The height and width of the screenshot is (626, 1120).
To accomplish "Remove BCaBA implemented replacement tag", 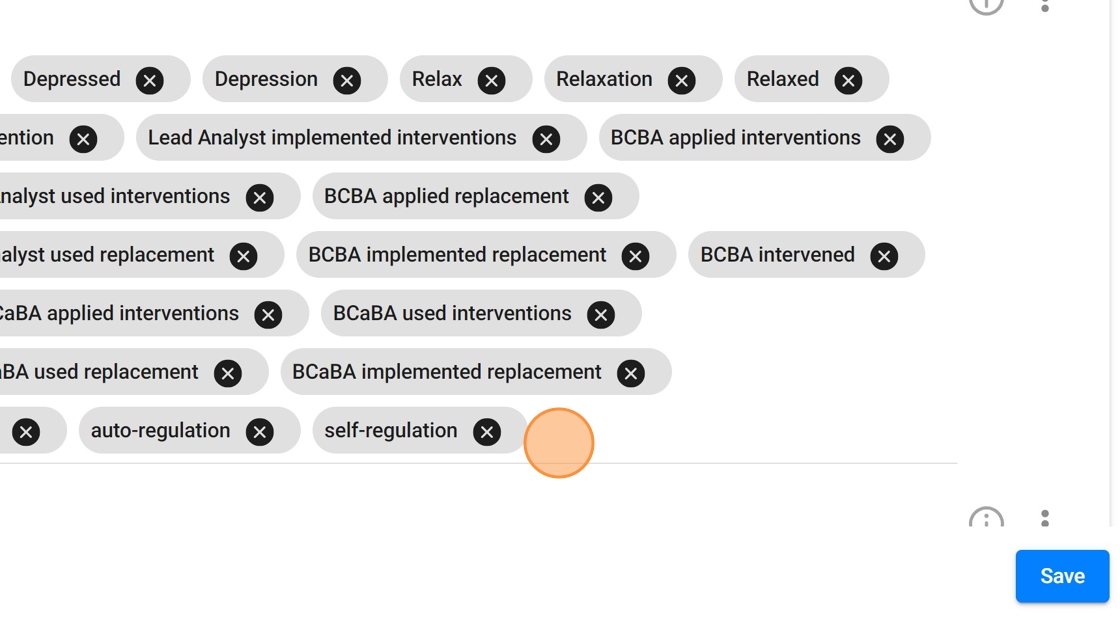I will 631,373.
